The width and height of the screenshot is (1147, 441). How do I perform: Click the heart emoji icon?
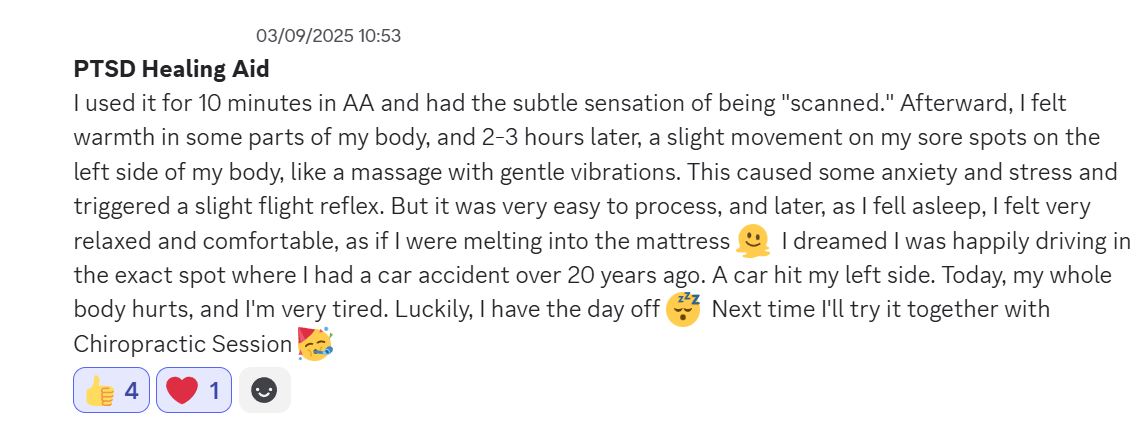pos(182,390)
